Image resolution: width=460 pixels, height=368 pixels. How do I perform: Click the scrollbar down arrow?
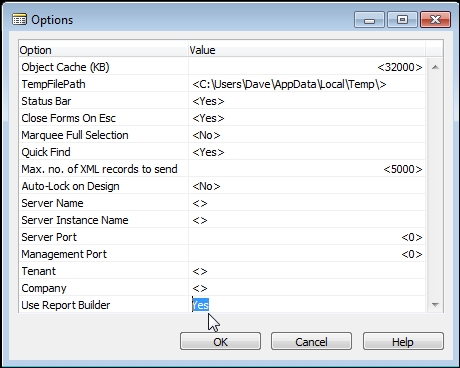(x=435, y=304)
